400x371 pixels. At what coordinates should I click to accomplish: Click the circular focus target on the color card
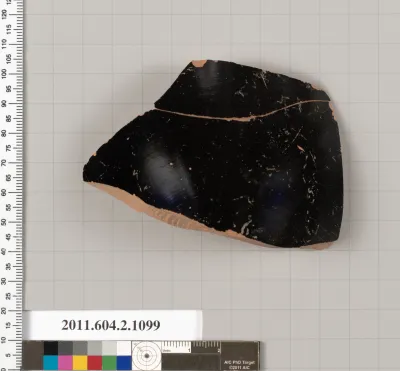(146, 356)
